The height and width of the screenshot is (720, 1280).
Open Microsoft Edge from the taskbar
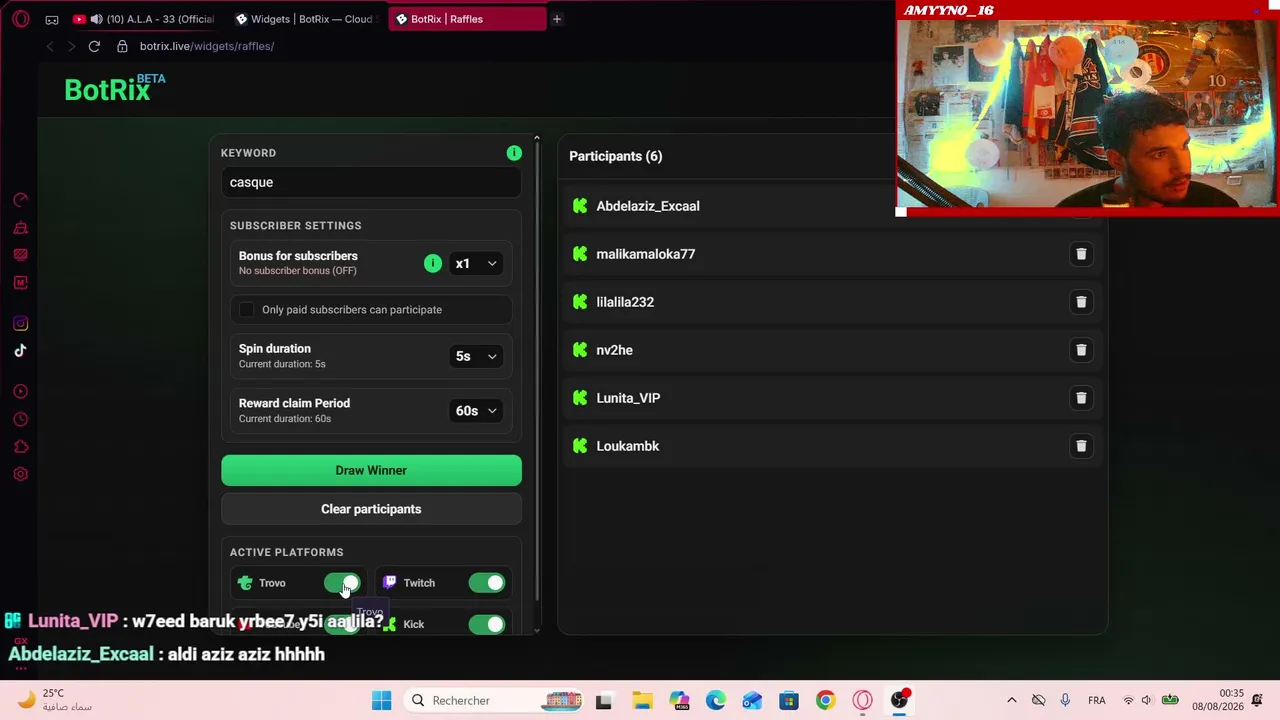715,701
